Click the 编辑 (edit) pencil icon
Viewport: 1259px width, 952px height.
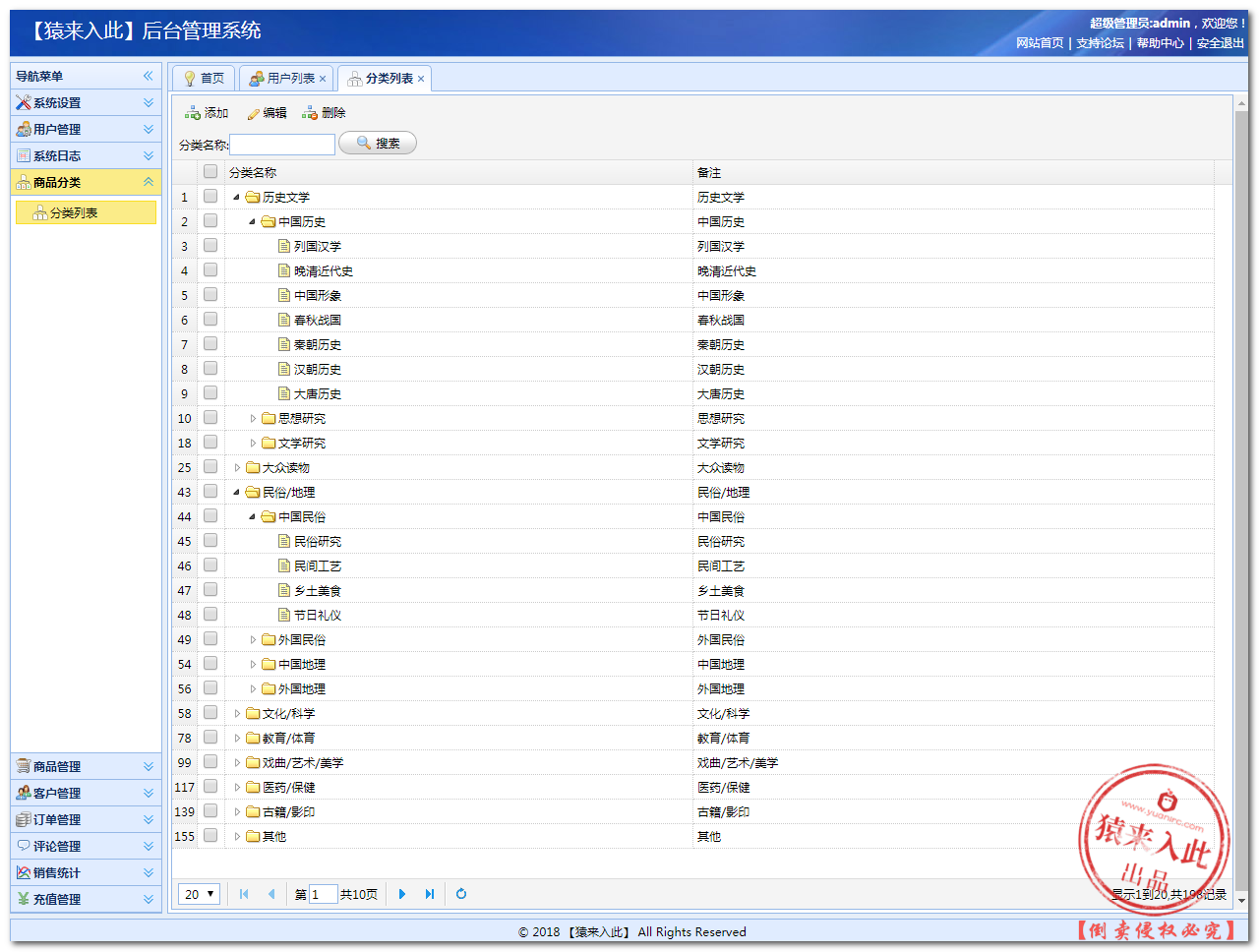(254, 114)
